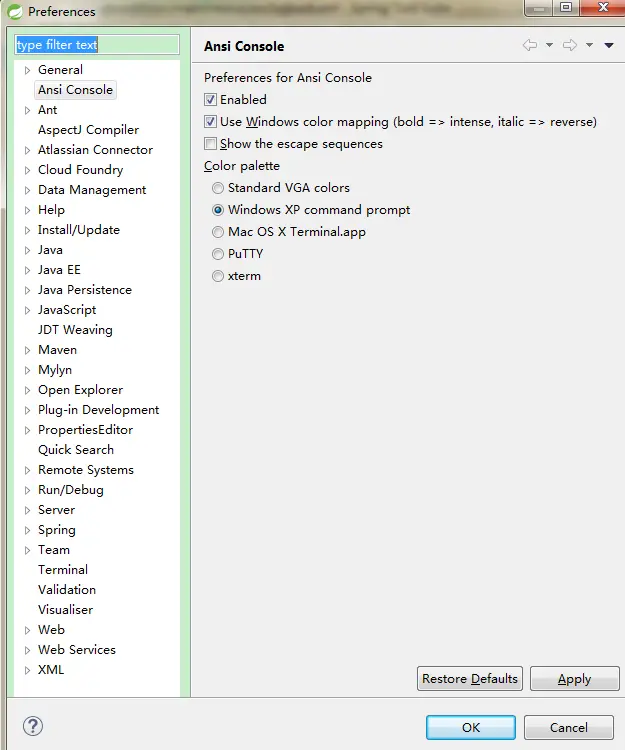Click the back navigation arrow icon

tap(529, 45)
